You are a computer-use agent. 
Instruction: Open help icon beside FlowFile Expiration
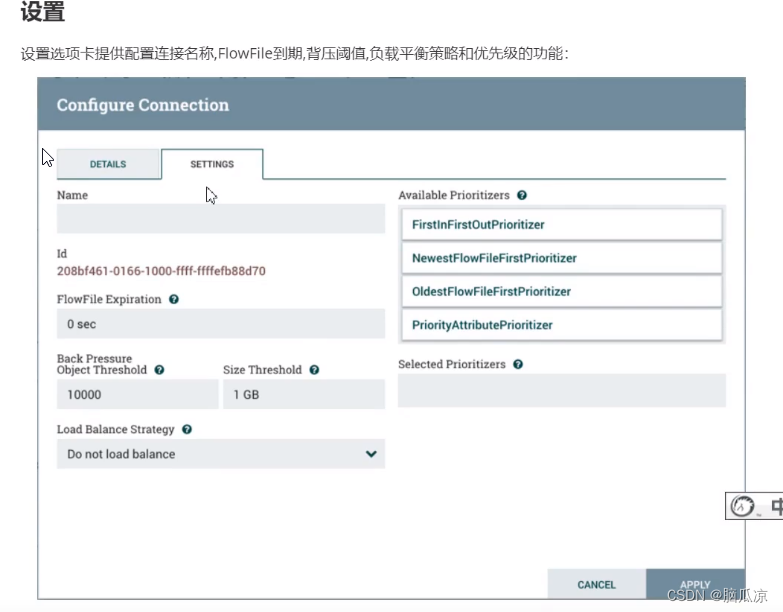[174, 300]
